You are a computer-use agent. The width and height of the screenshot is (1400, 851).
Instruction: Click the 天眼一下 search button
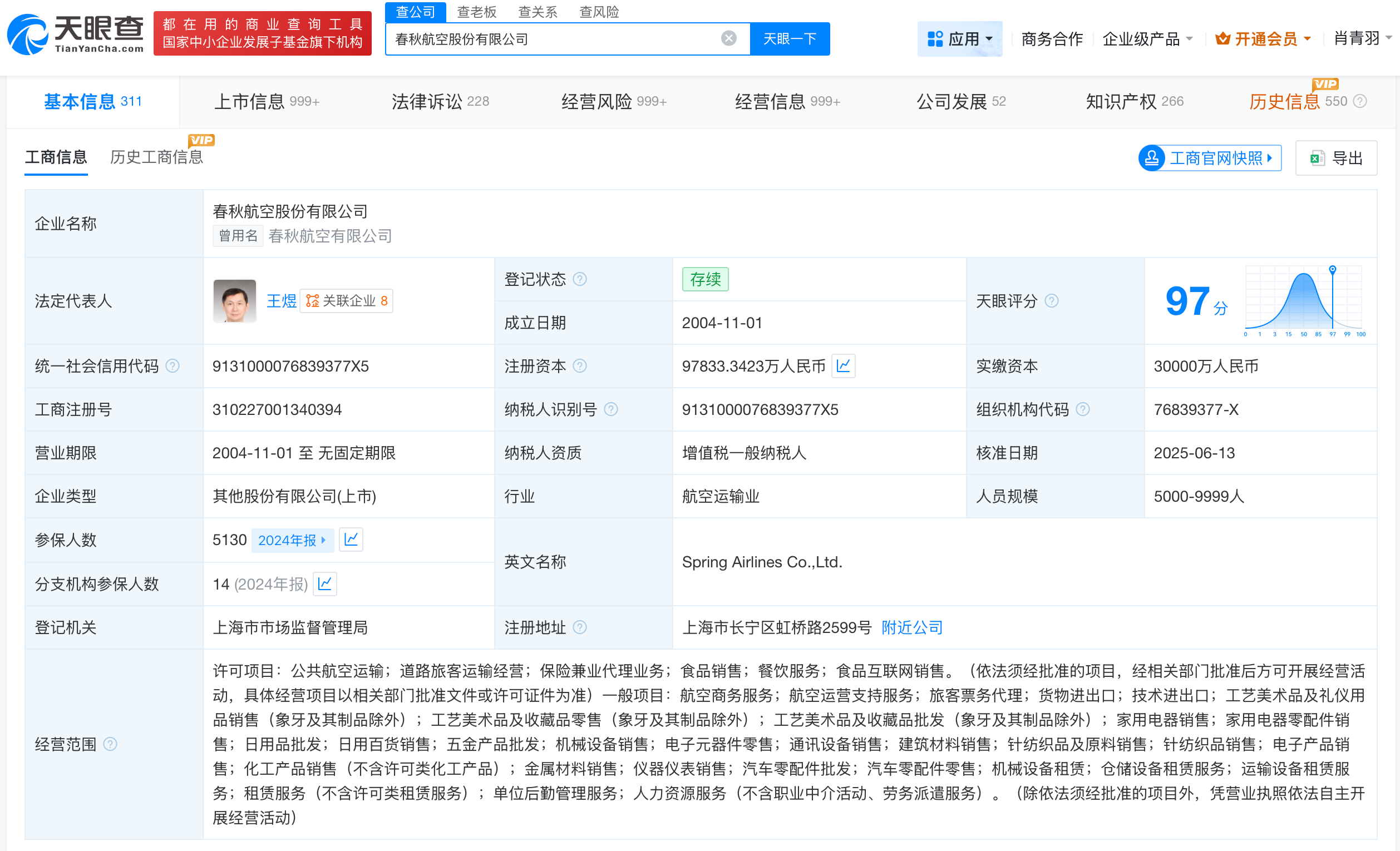(x=790, y=38)
